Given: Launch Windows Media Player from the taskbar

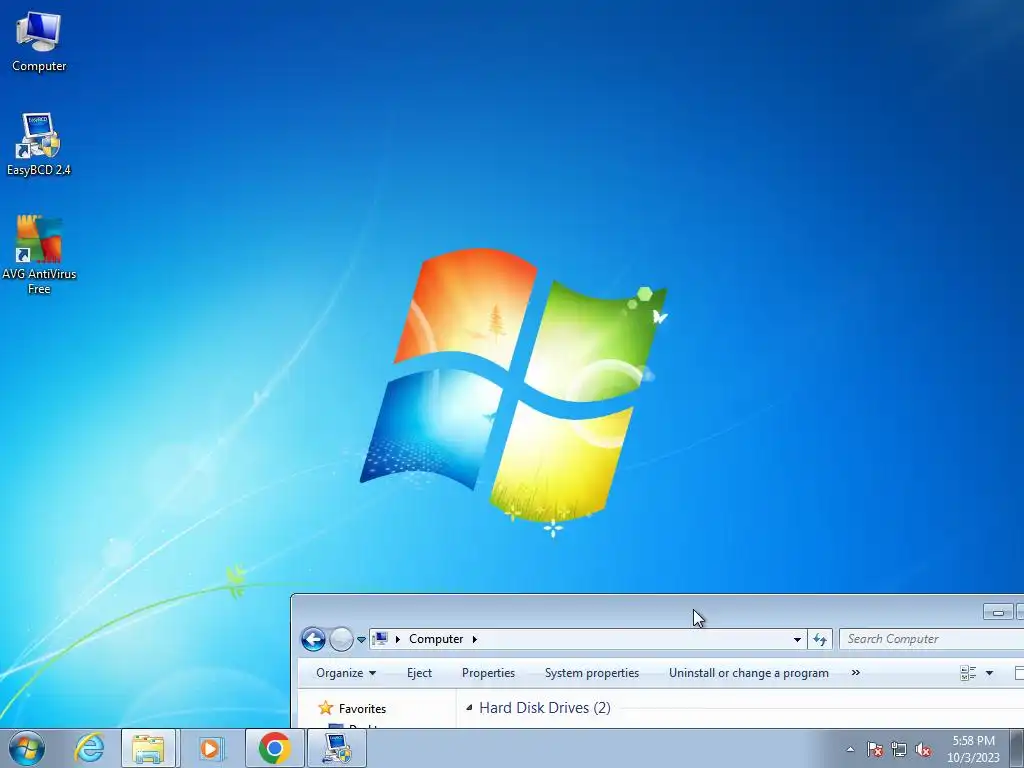Looking at the screenshot, I should pos(210,748).
